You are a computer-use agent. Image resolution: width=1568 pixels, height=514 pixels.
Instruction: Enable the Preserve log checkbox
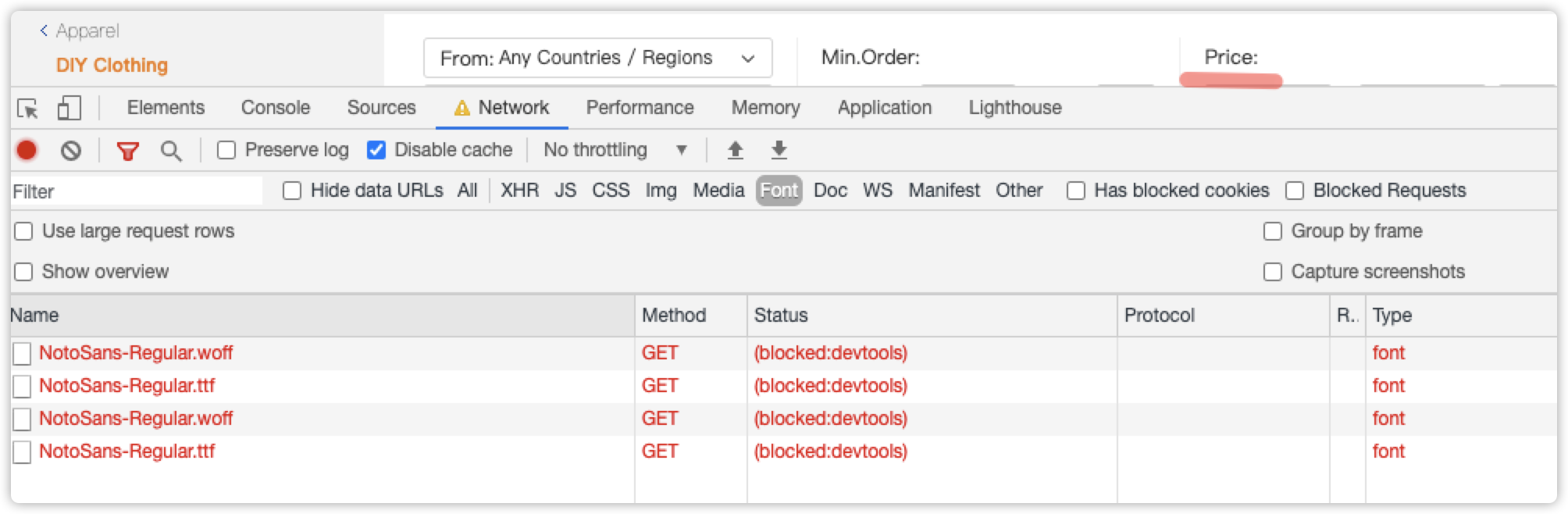tap(226, 150)
